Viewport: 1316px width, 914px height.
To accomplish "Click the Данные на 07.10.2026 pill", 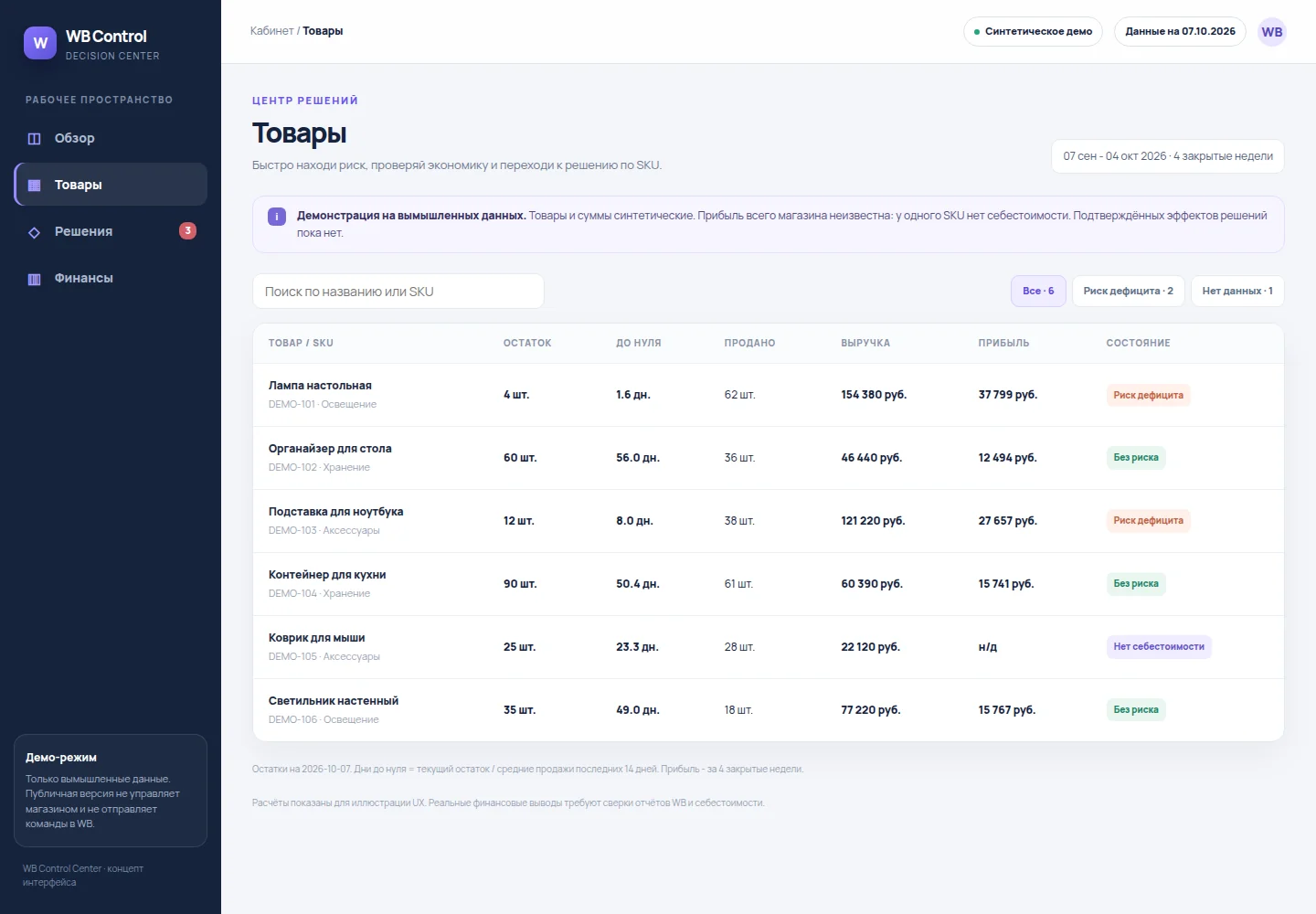I will pos(1180,31).
